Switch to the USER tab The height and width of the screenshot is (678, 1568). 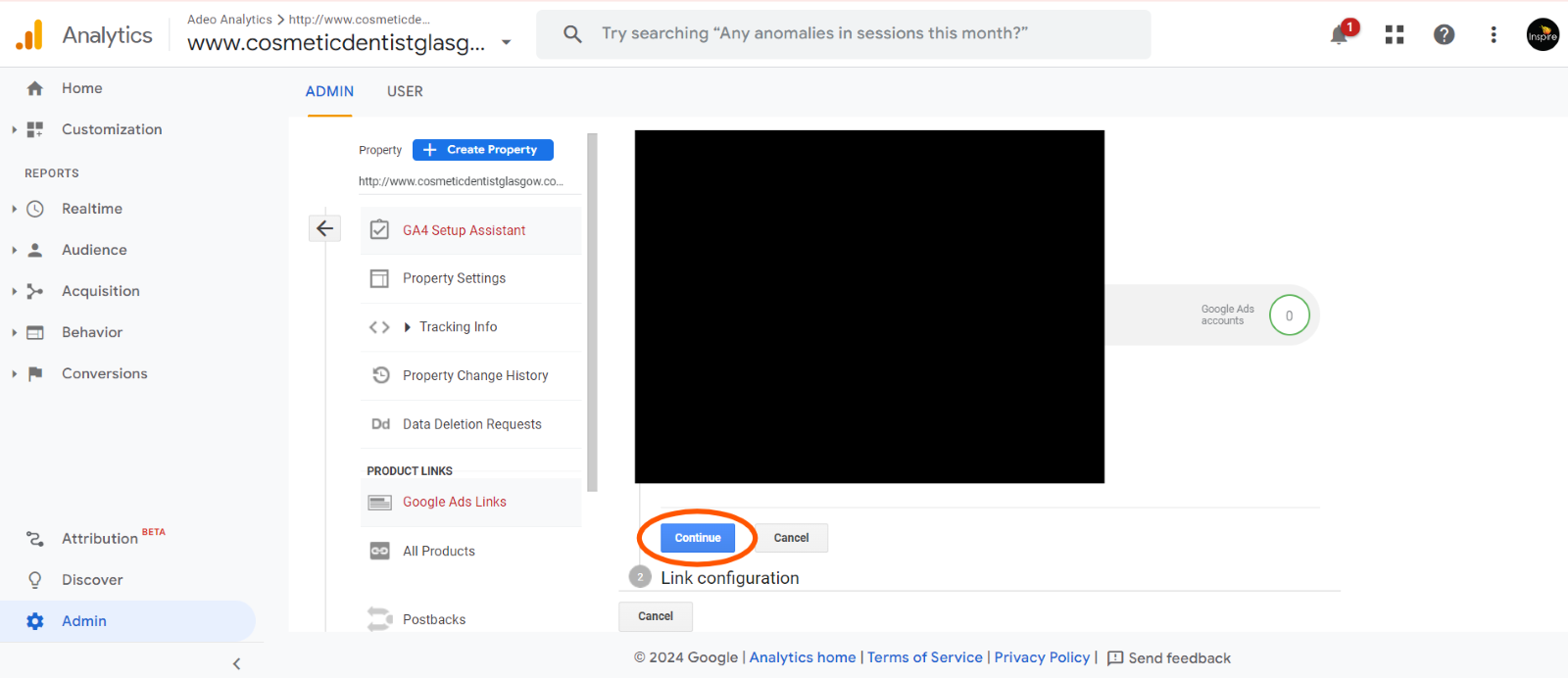[x=405, y=91]
